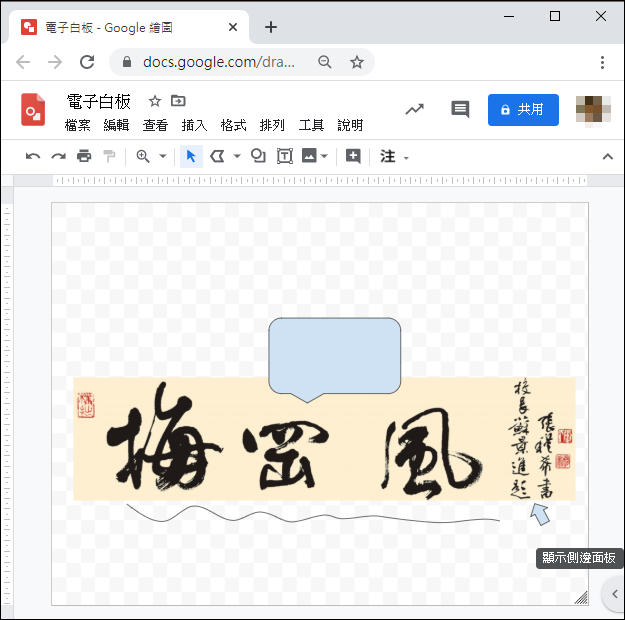
Task: Open the 格式 menu
Action: click(234, 125)
